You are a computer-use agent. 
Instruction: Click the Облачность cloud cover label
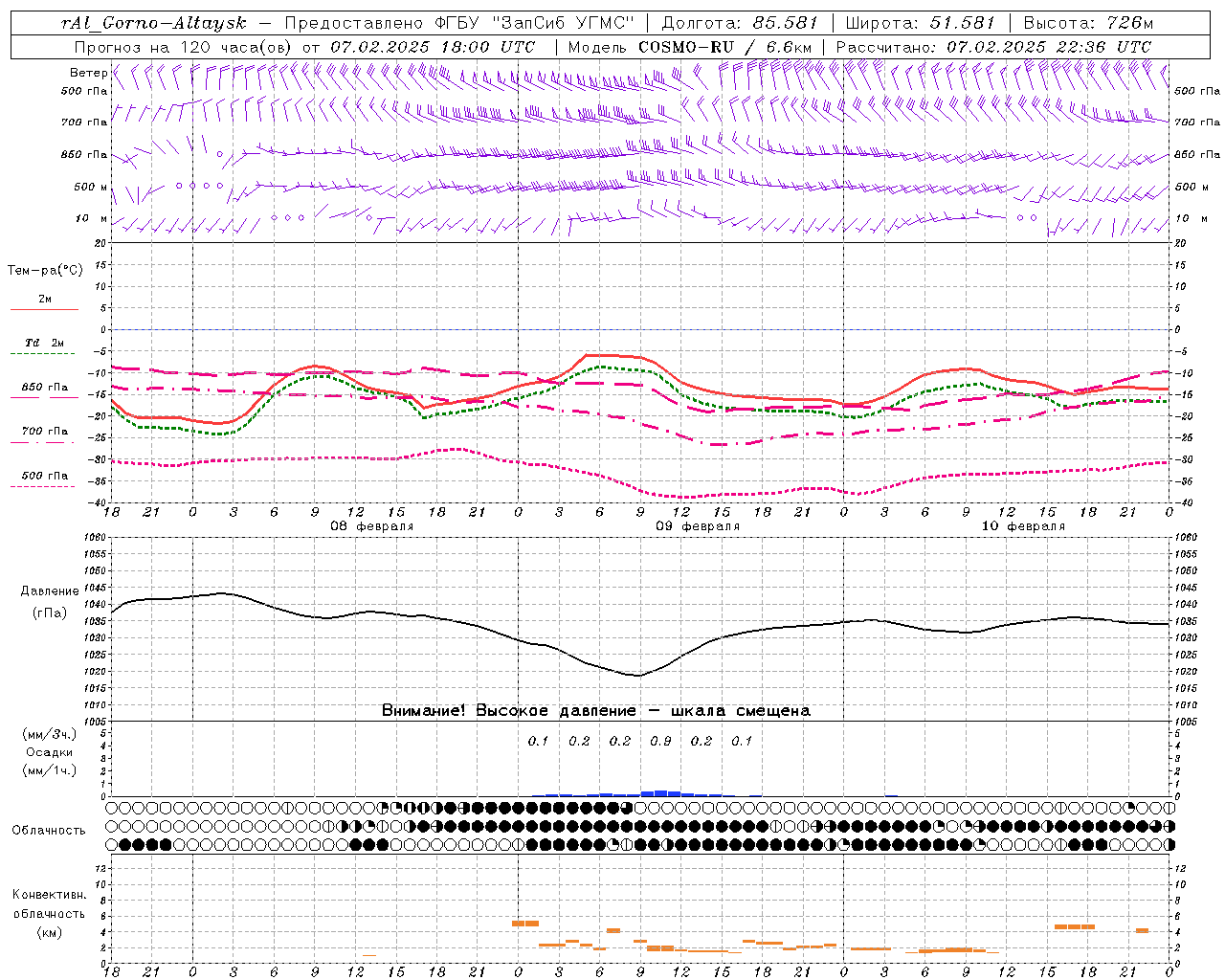[x=49, y=830]
